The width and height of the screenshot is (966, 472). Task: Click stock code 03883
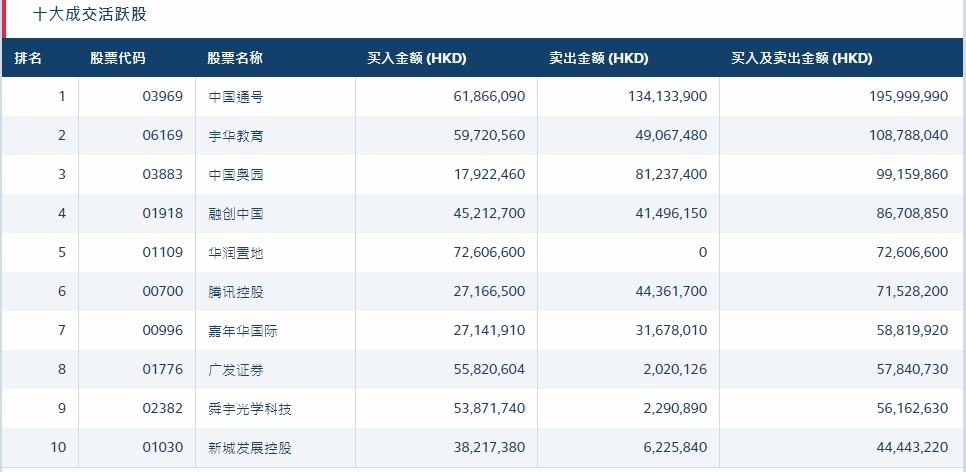click(x=163, y=174)
